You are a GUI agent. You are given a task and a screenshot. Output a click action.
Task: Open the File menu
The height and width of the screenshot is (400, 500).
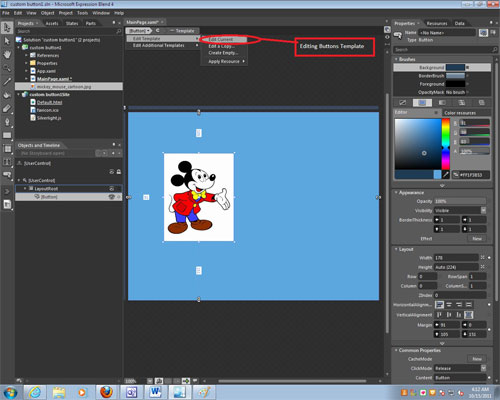click(6, 13)
